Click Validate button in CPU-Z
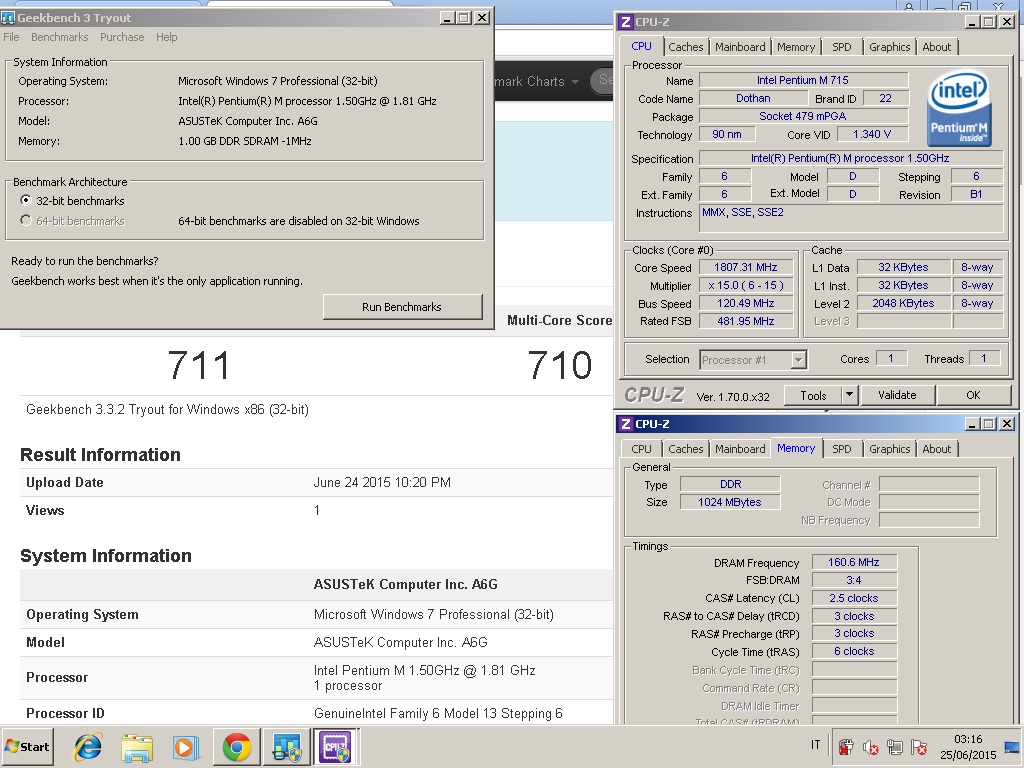This screenshot has width=1024, height=768. coord(897,395)
